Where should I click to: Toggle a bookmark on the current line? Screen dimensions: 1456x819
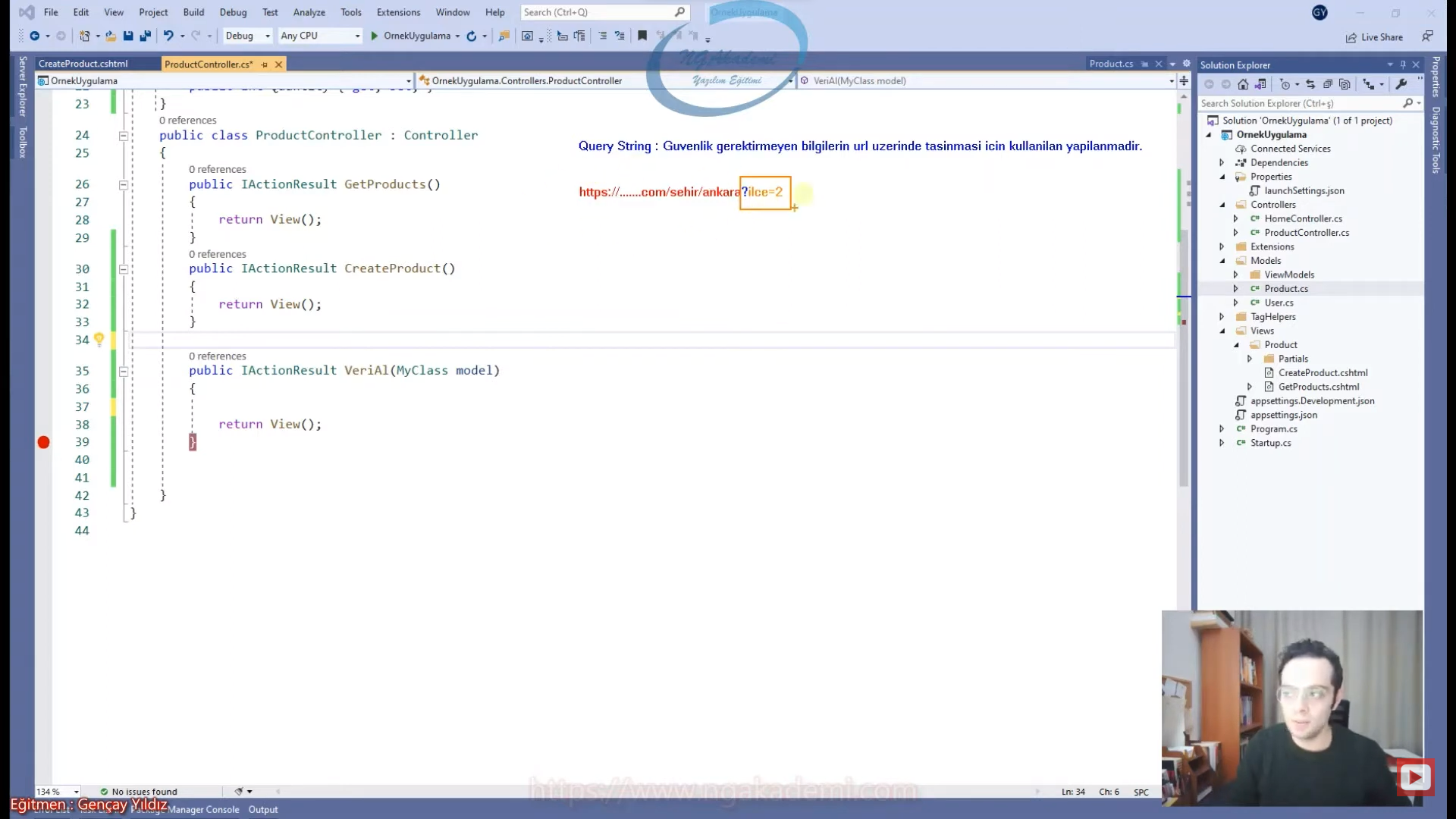tap(642, 36)
